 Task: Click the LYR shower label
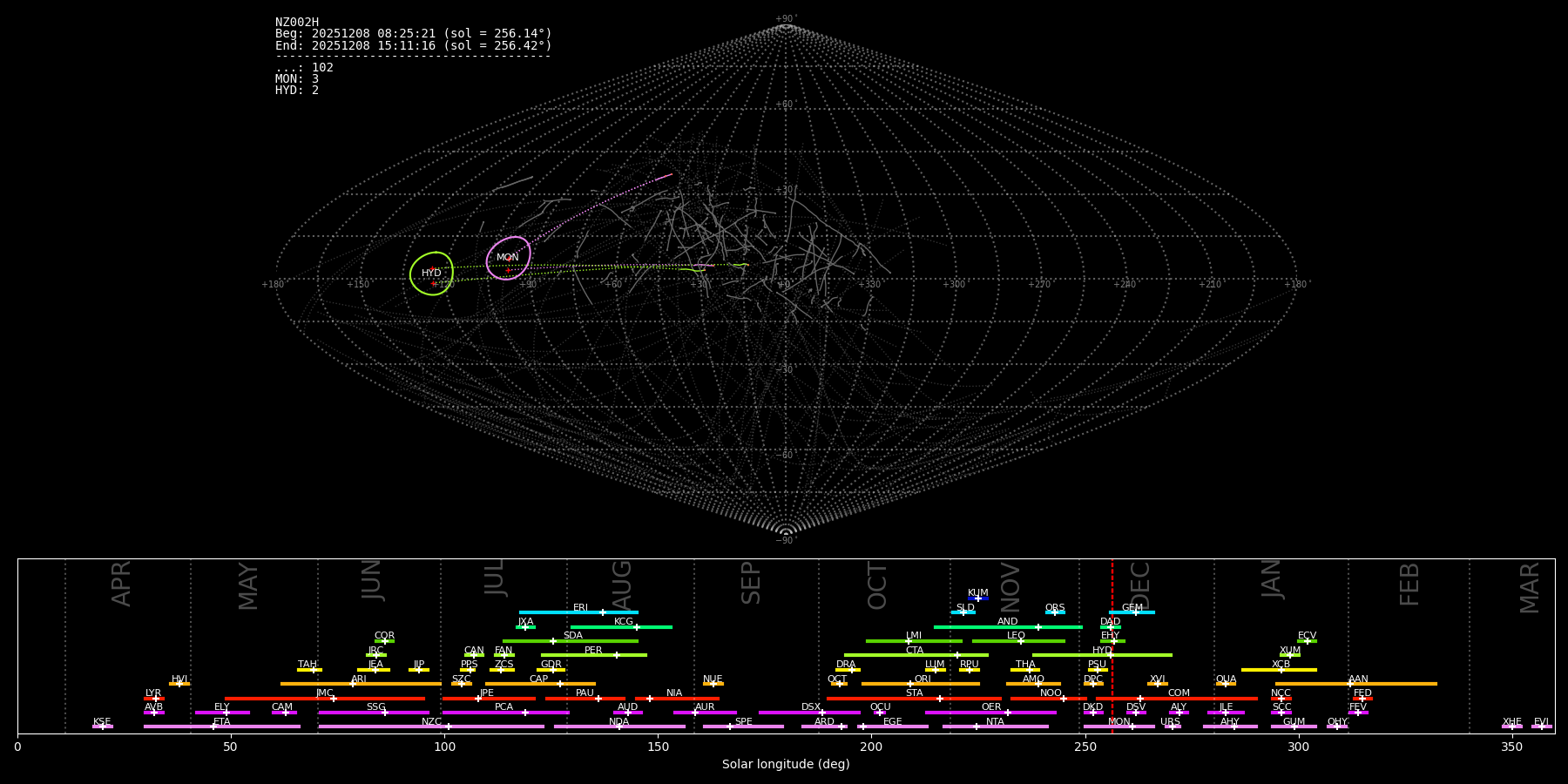click(153, 693)
